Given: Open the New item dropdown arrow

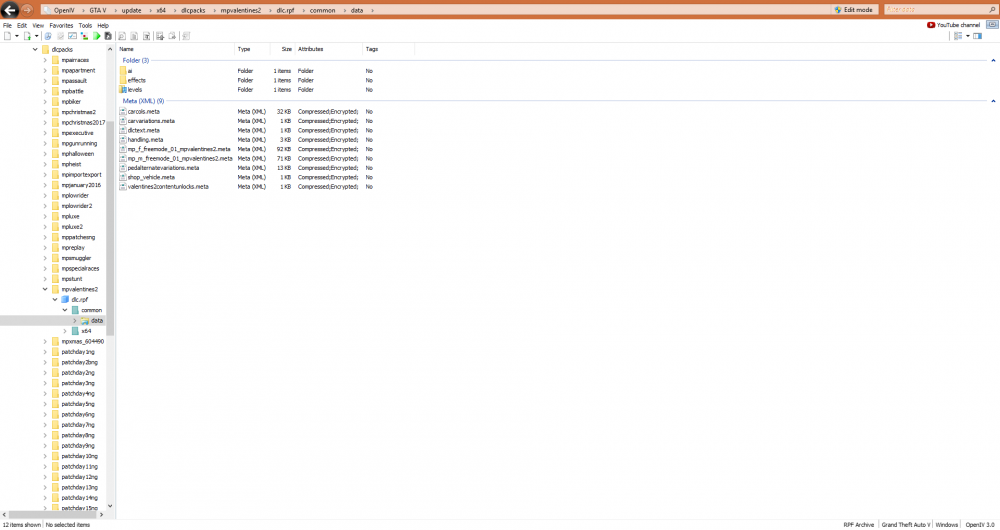Looking at the screenshot, I should pos(17,36).
